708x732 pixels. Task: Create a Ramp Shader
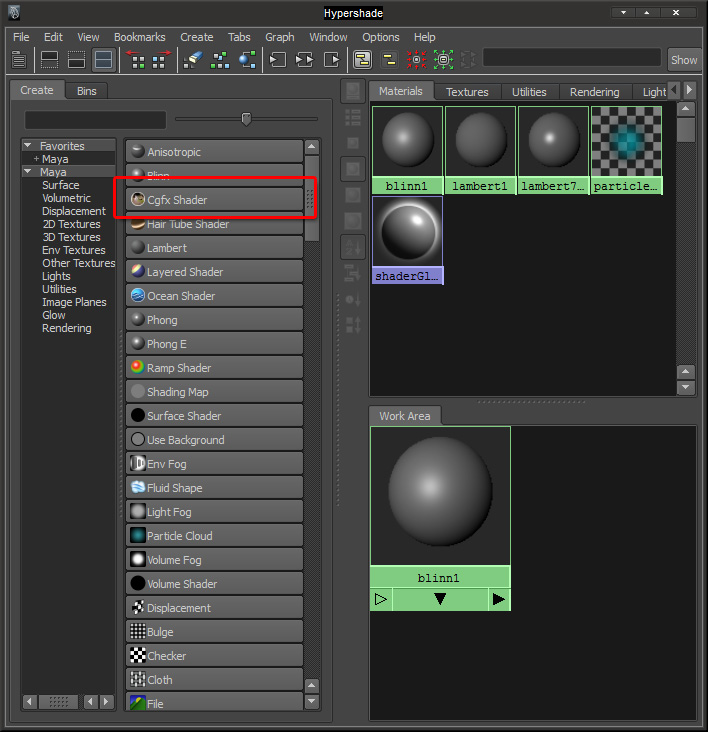click(214, 368)
